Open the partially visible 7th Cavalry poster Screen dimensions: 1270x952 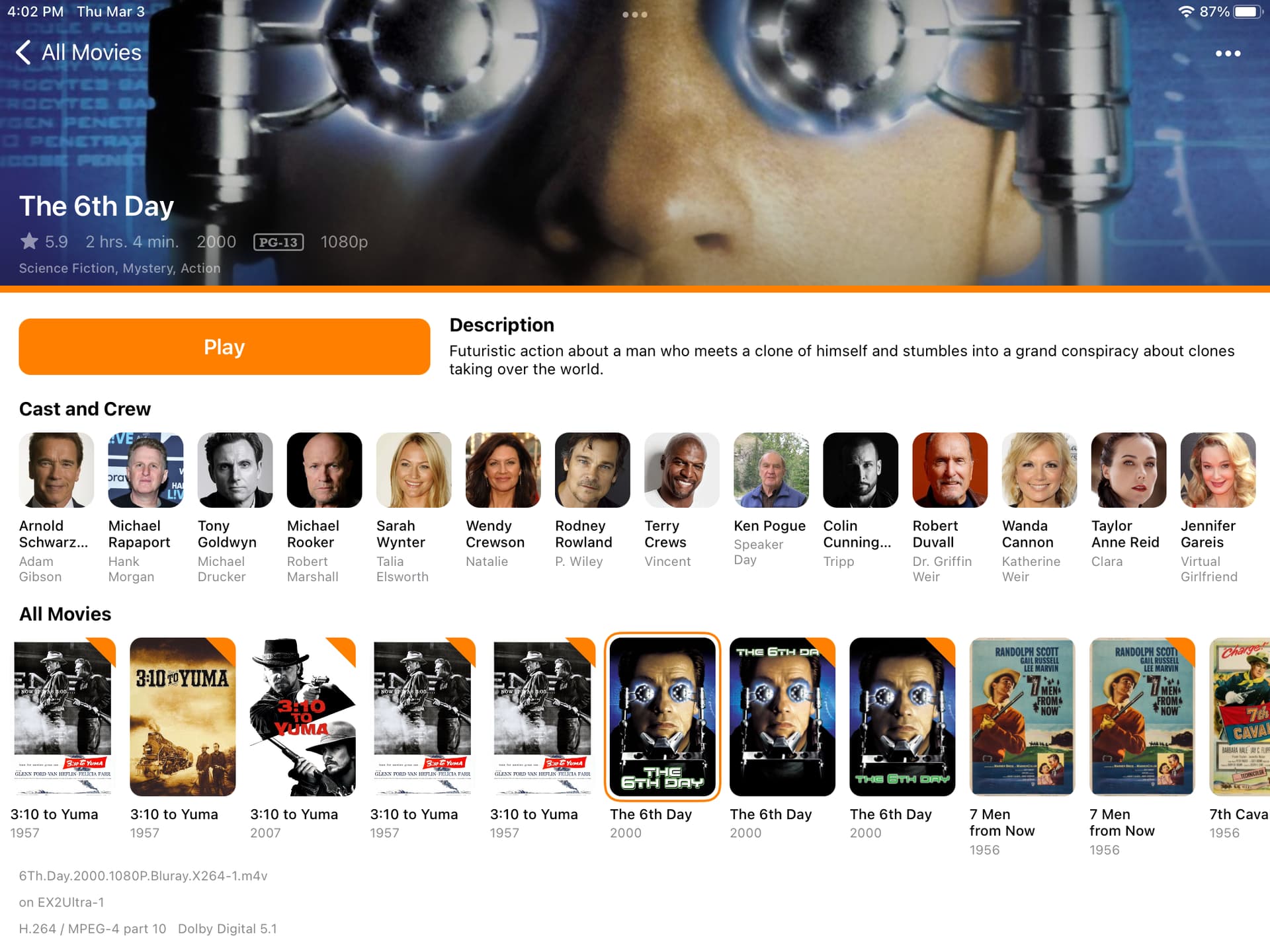point(1240,717)
